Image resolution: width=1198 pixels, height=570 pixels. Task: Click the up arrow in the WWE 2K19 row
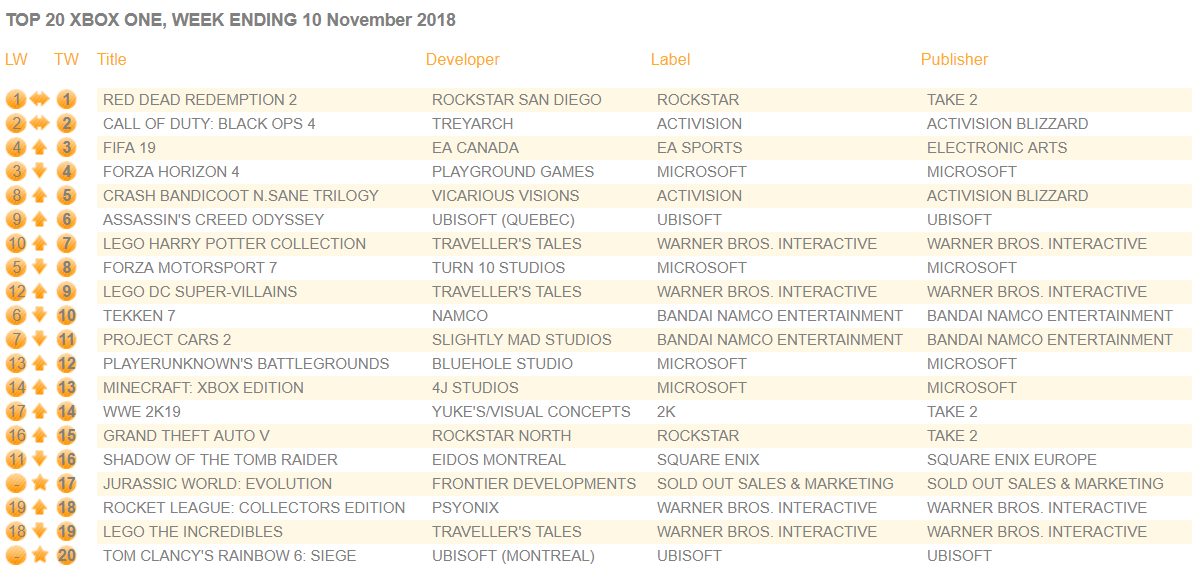point(40,412)
